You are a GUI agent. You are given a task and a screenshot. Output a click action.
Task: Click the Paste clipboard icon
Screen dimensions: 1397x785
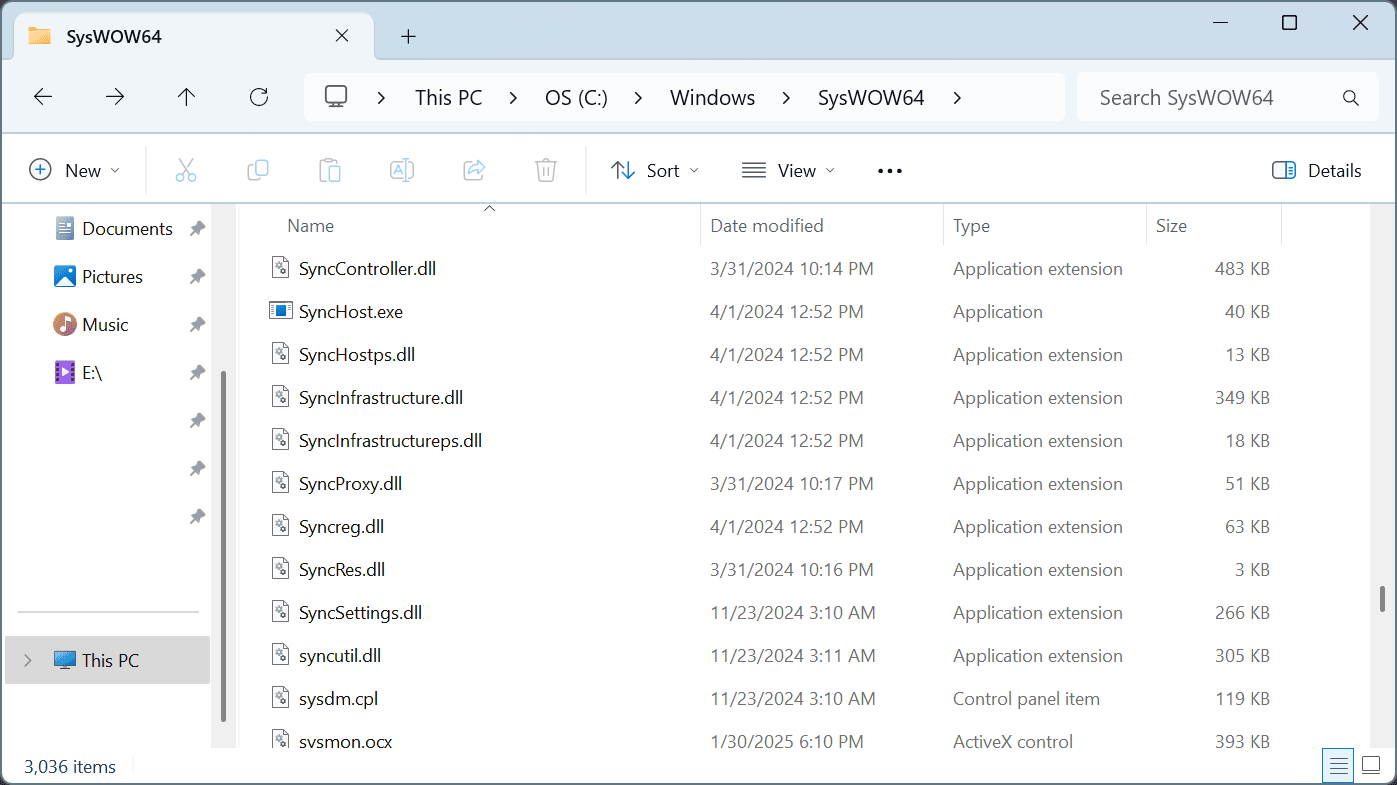(330, 170)
